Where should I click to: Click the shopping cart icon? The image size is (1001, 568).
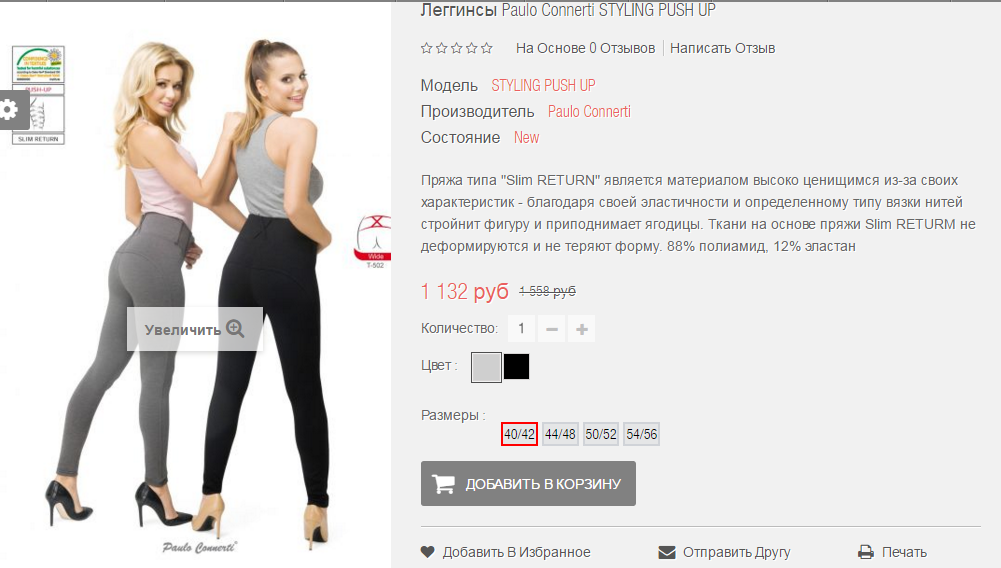[x=443, y=484]
